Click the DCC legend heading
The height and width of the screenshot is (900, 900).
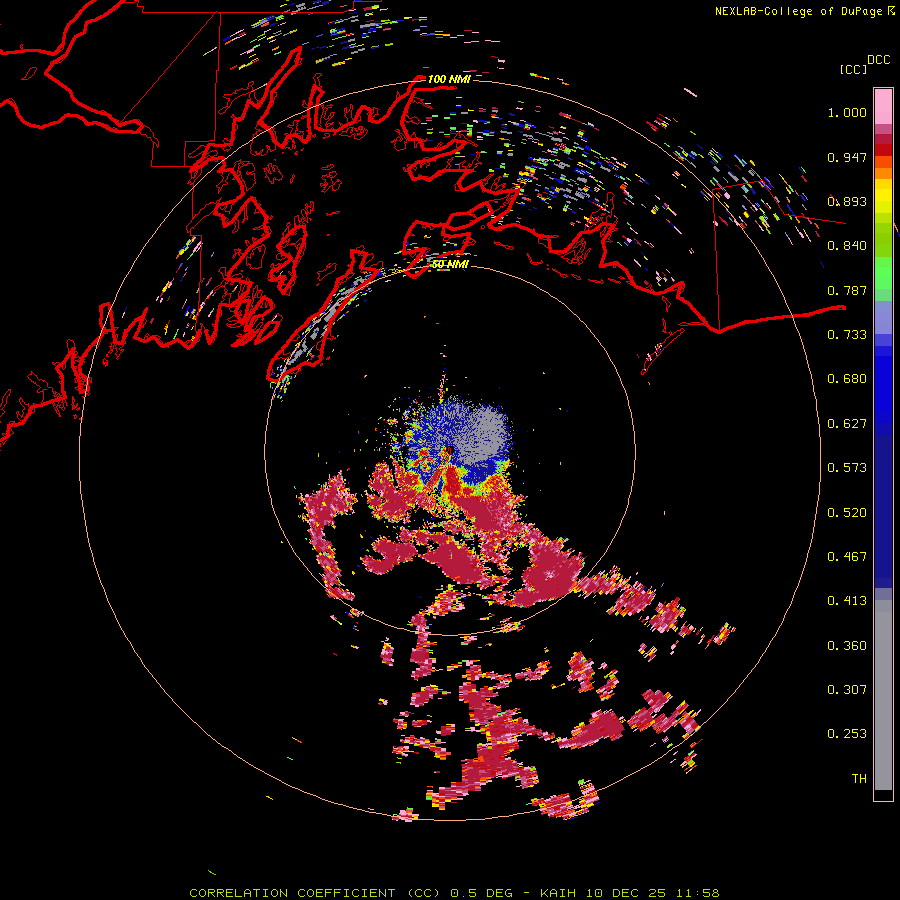click(879, 60)
